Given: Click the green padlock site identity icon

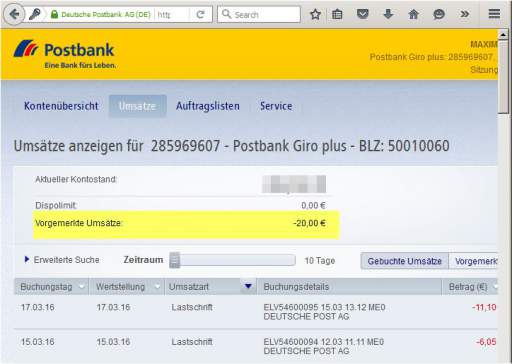Looking at the screenshot, I should pyautogui.click(x=54, y=14).
